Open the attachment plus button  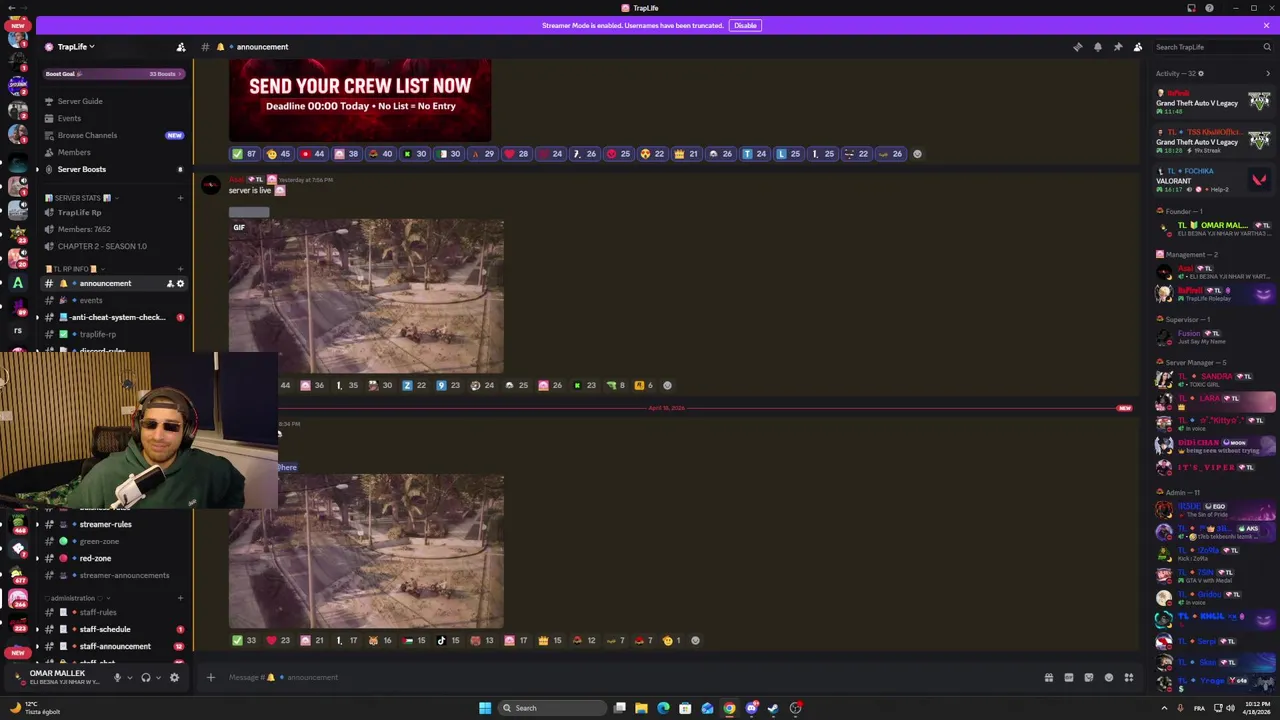coord(210,677)
